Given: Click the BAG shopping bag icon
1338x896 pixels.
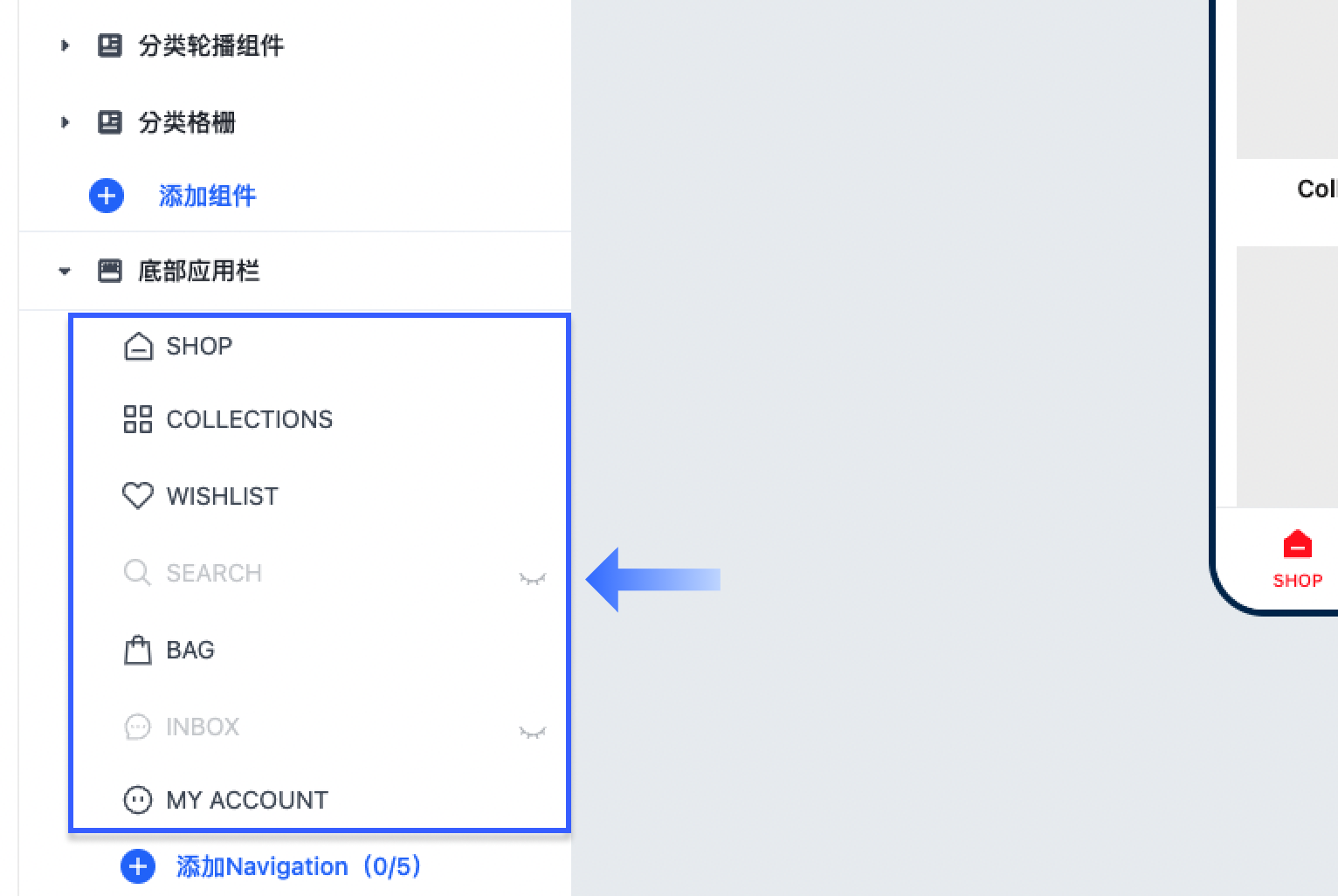Looking at the screenshot, I should 138,650.
